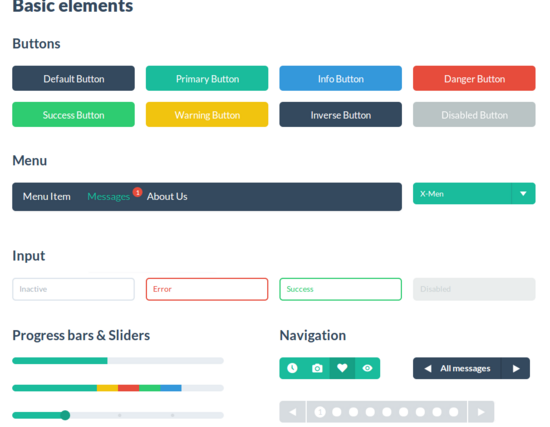The width and height of the screenshot is (550, 427).
Task: Select the last pagination dot
Action: coord(454,412)
